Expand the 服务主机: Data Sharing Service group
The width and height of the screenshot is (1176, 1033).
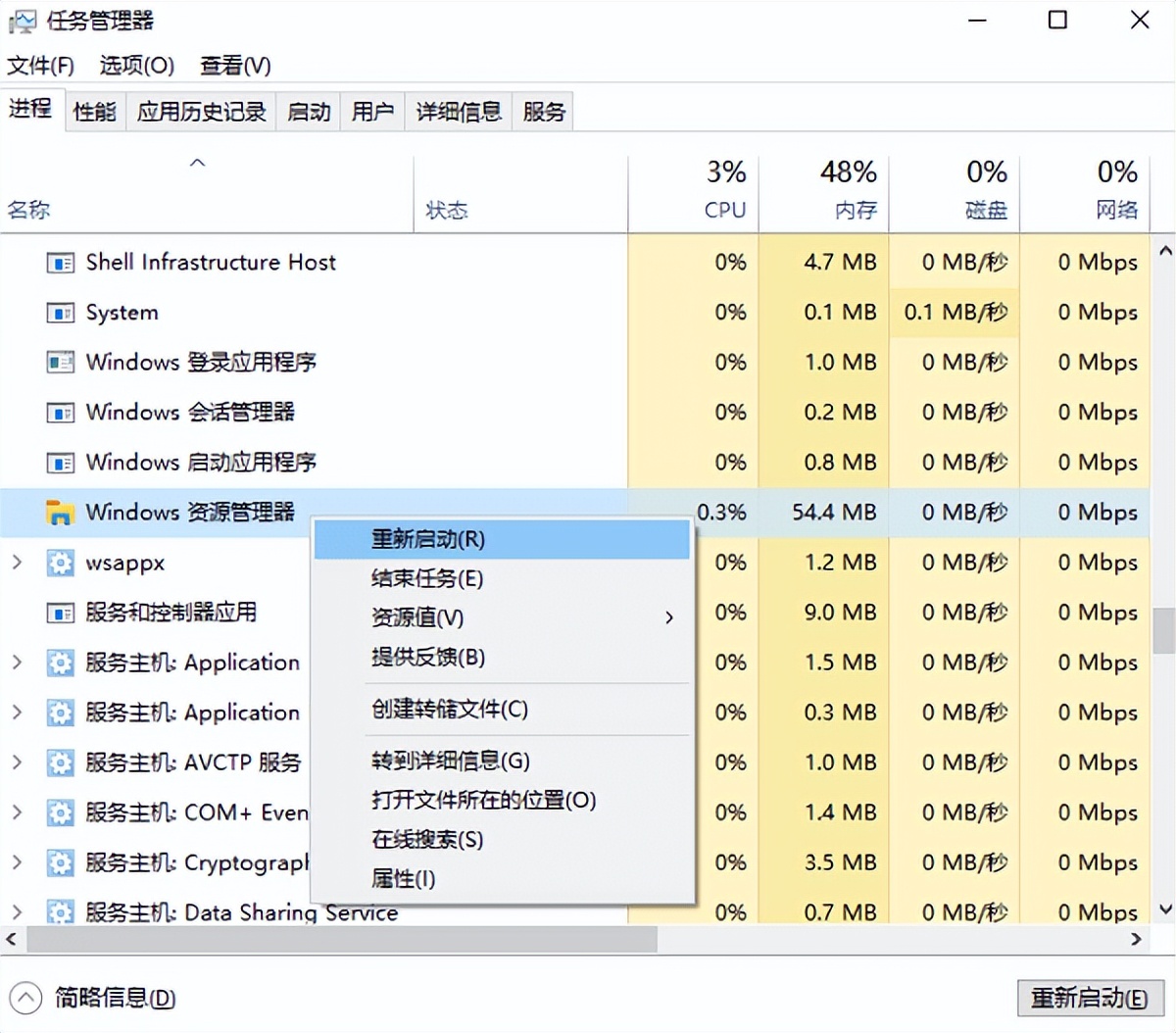17,912
